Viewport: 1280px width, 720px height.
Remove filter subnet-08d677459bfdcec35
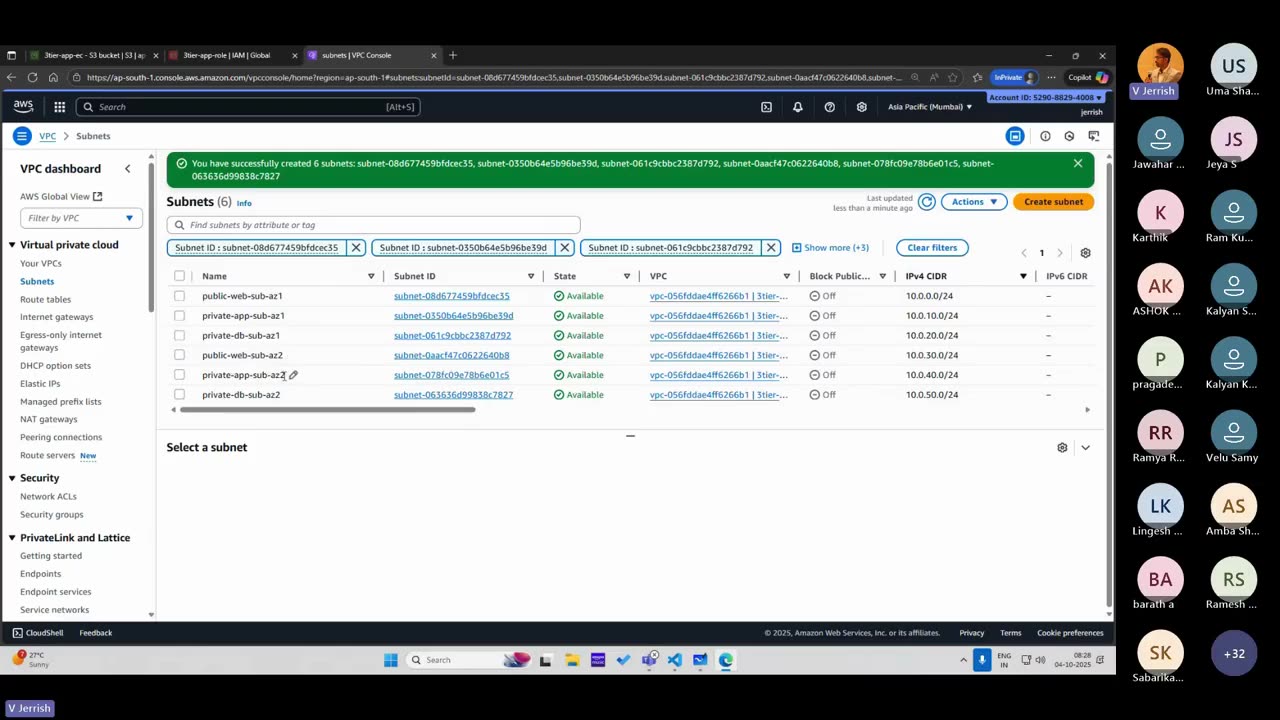[355, 248]
